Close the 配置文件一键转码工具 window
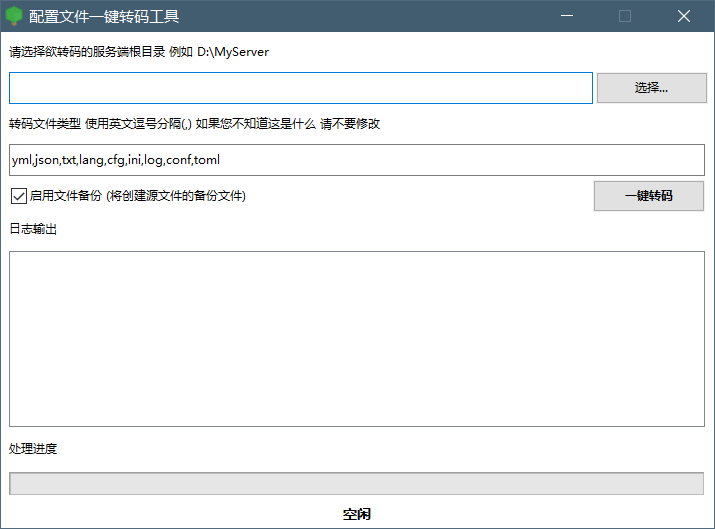 (684, 16)
